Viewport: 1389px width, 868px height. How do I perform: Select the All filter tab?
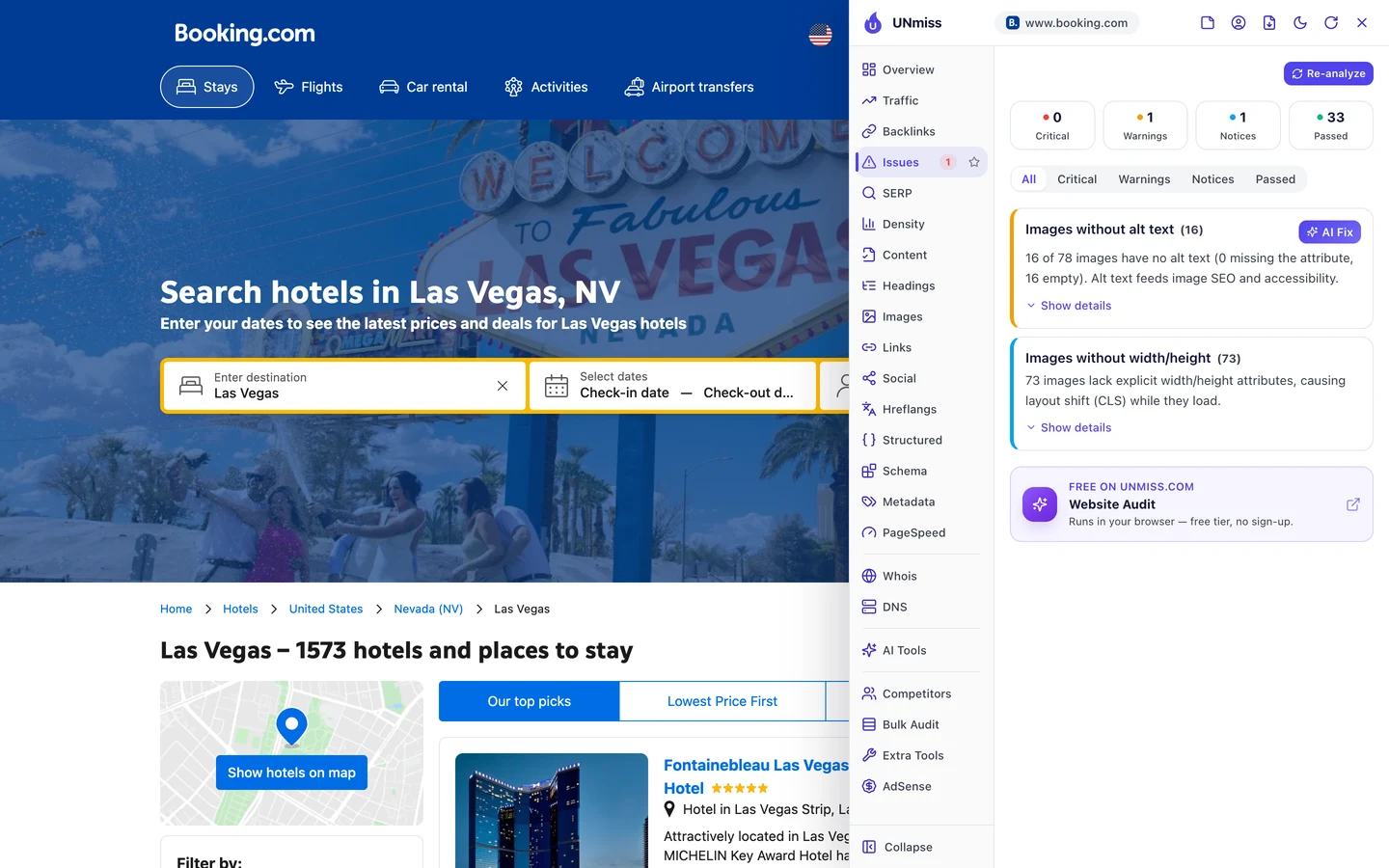click(1029, 179)
